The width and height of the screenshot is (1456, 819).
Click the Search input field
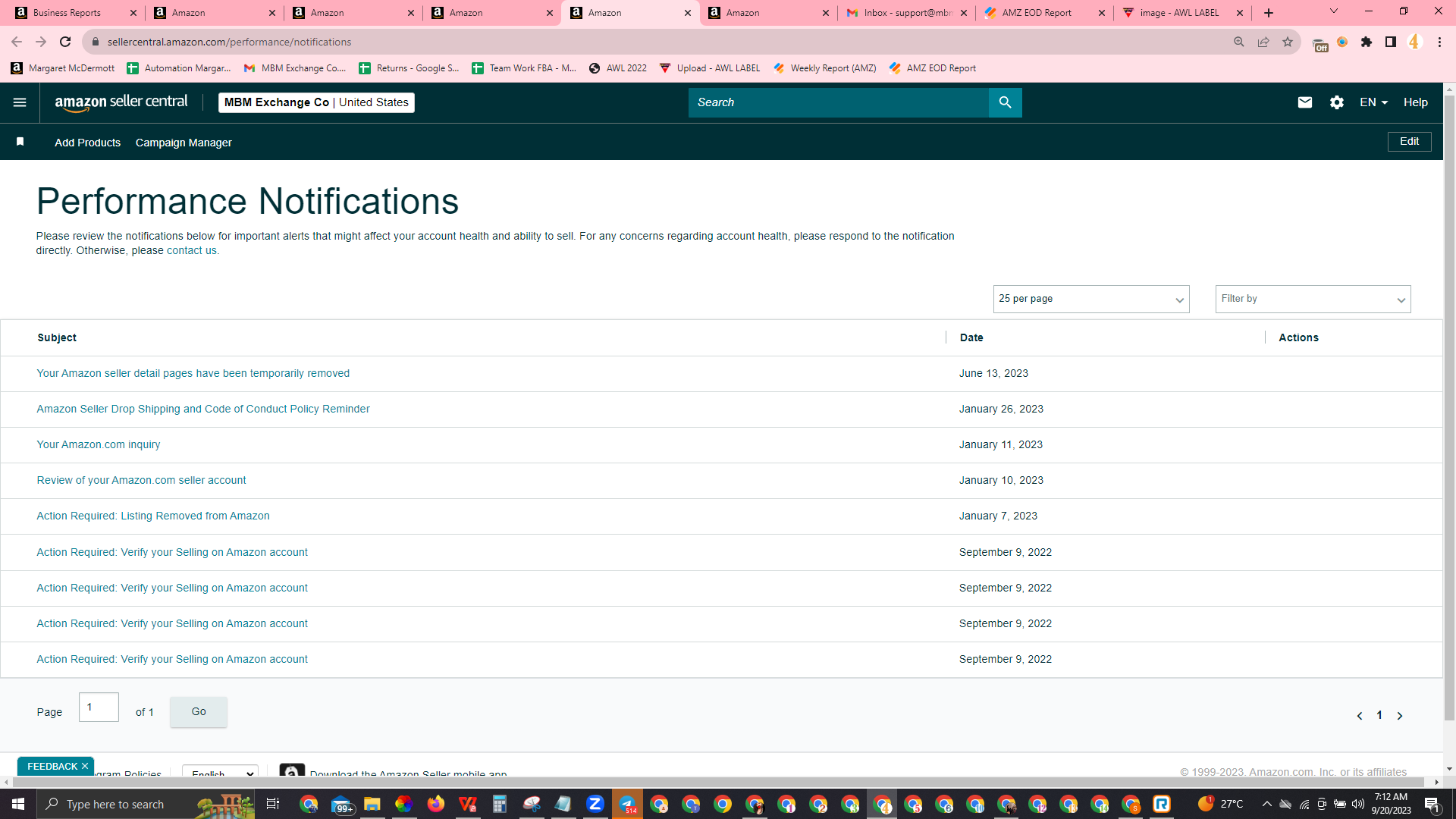pos(839,102)
